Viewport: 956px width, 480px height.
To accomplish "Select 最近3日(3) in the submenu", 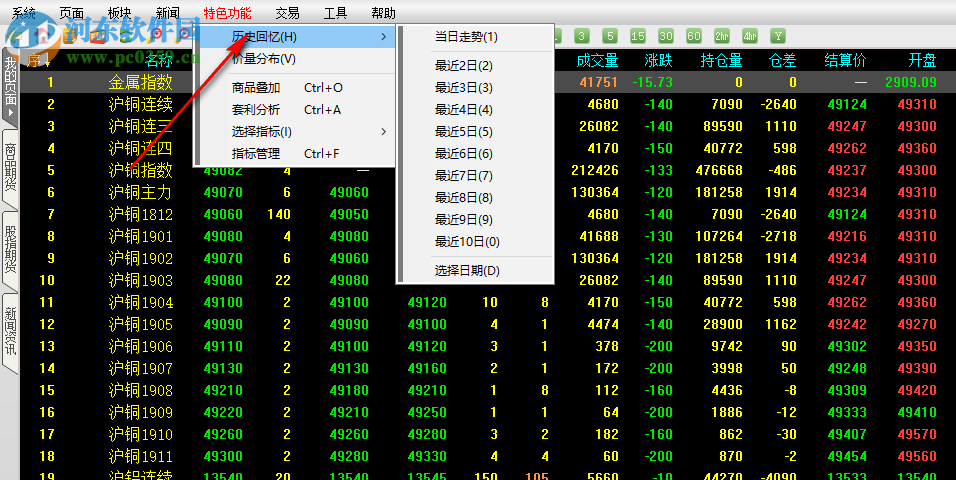I will point(476,88).
